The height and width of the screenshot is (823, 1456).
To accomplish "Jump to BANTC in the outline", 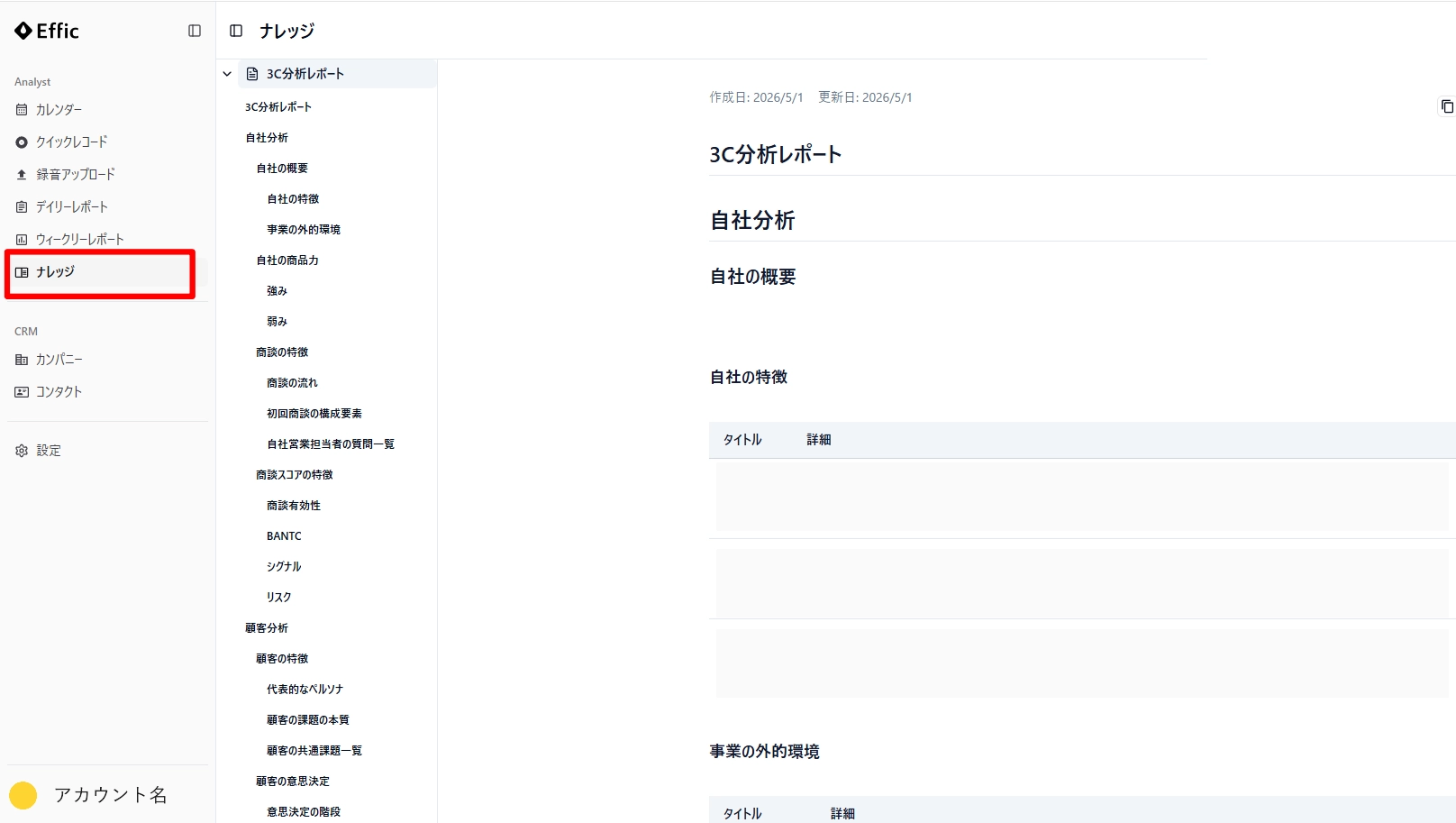I will (x=284, y=536).
